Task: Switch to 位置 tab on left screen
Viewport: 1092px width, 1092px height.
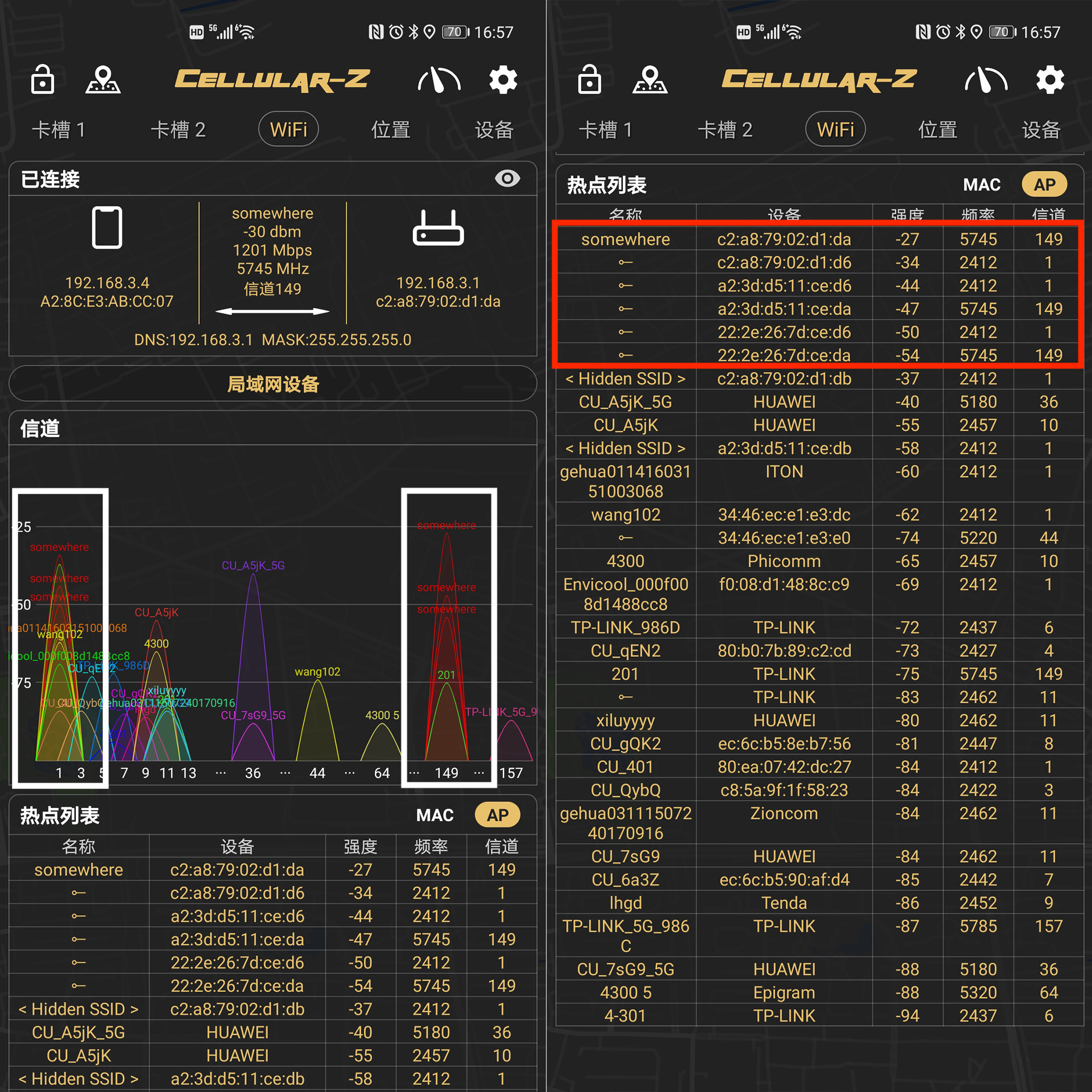Action: point(390,130)
